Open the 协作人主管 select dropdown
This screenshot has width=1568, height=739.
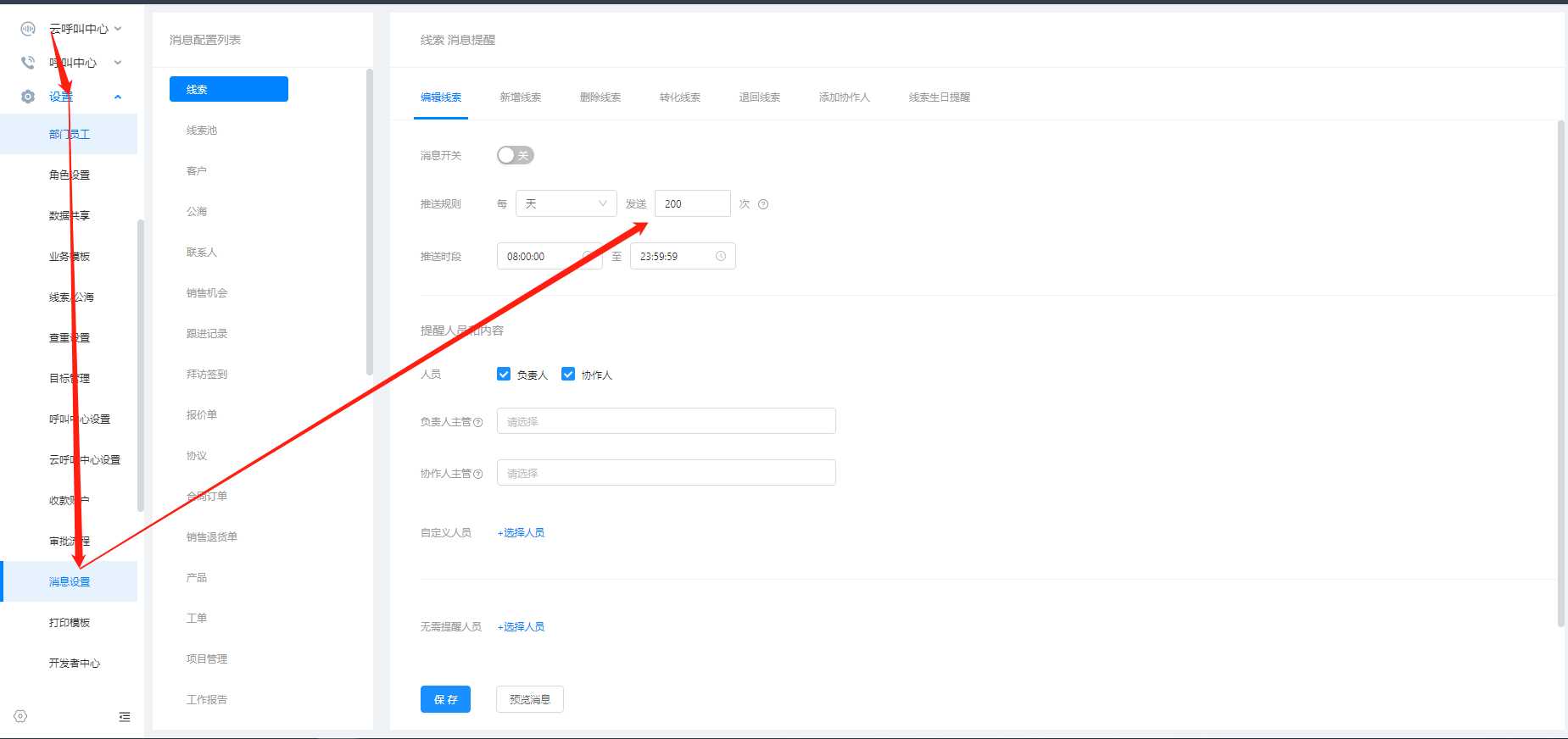(667, 473)
